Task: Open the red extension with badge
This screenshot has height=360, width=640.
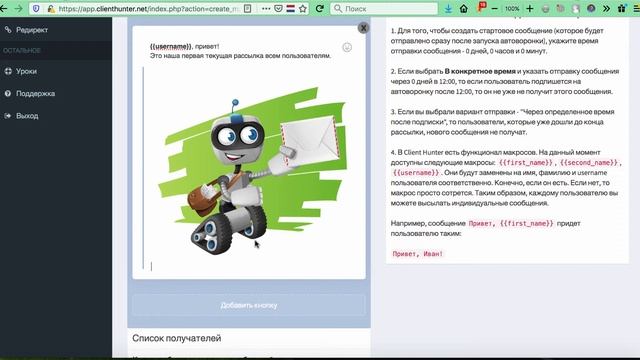Action: [481, 7]
